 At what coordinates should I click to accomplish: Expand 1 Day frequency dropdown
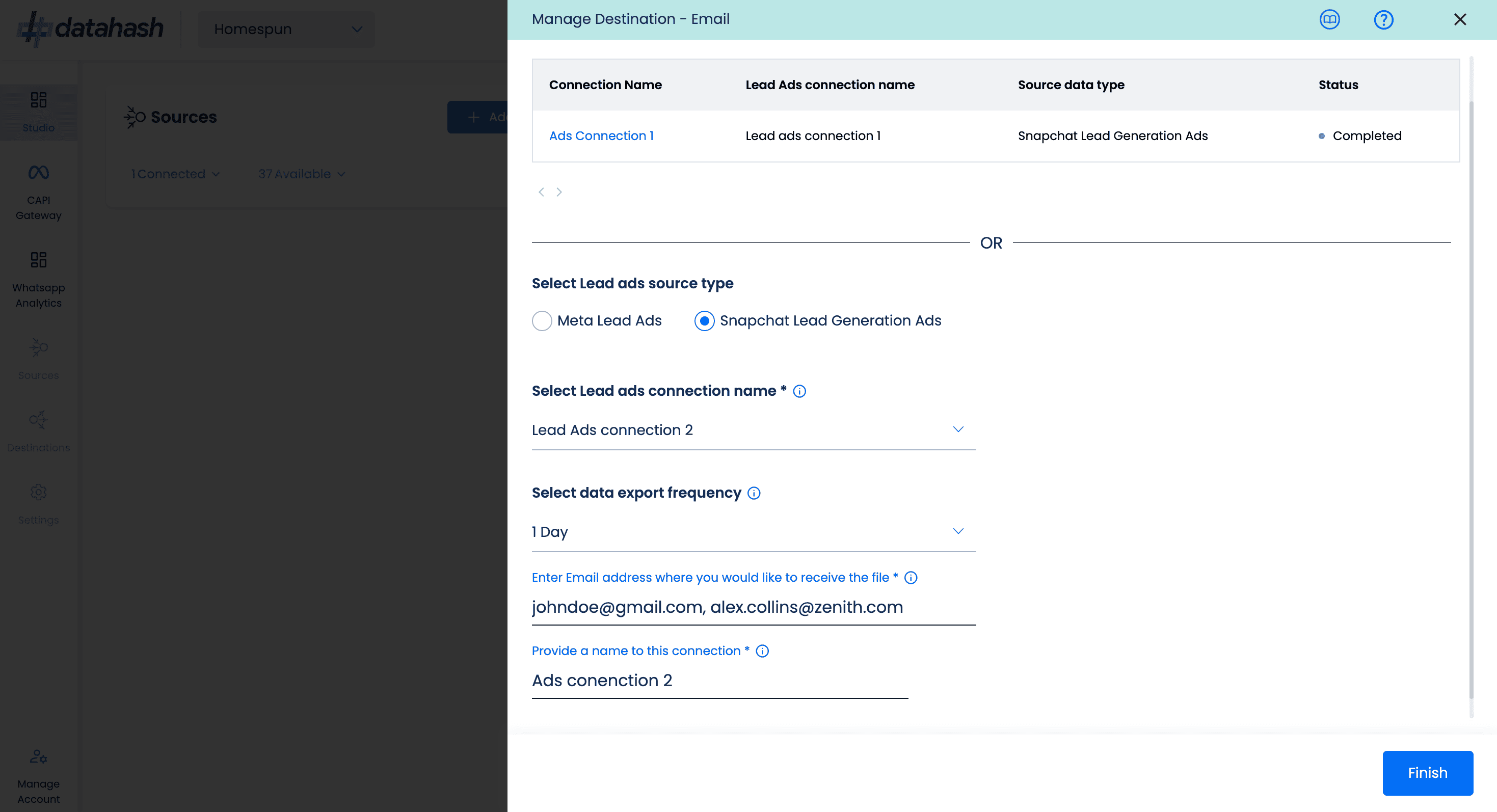754,531
